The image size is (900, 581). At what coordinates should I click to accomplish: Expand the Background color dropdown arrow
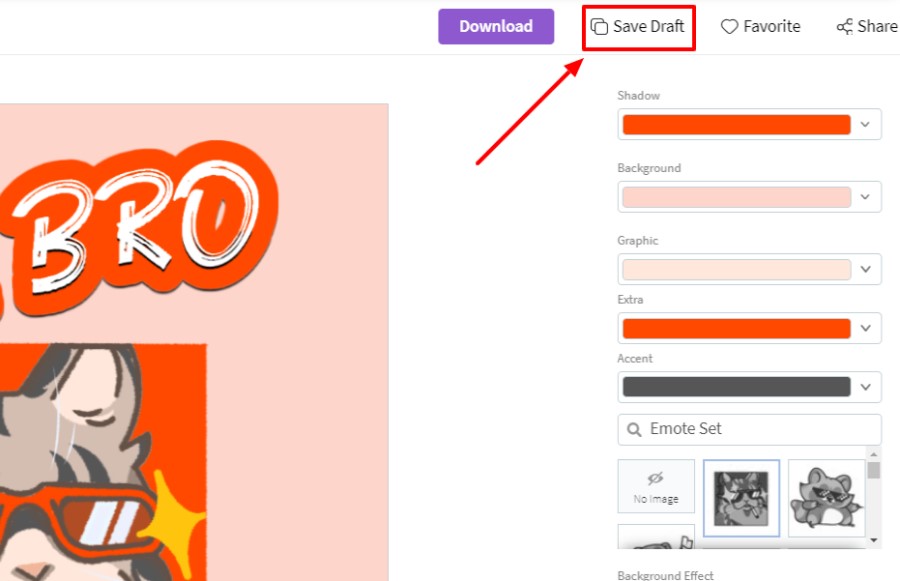point(865,197)
